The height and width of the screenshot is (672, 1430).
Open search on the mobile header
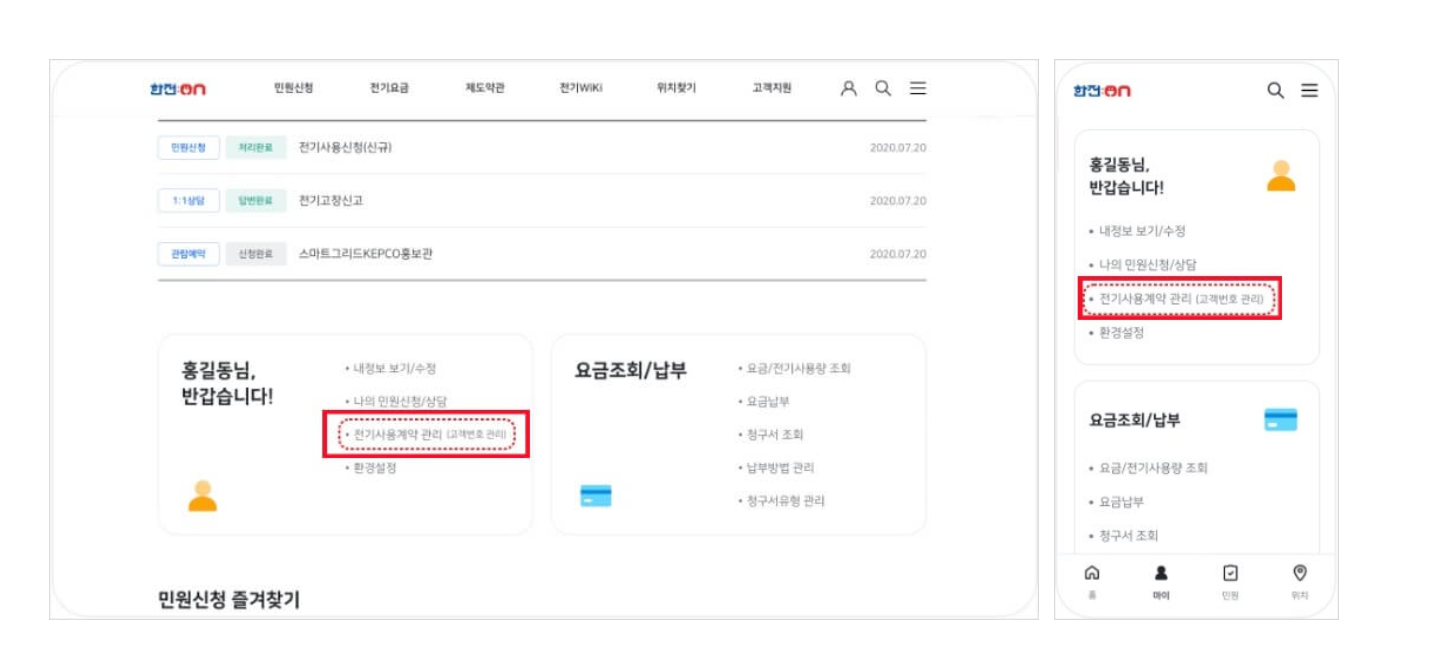point(1274,90)
